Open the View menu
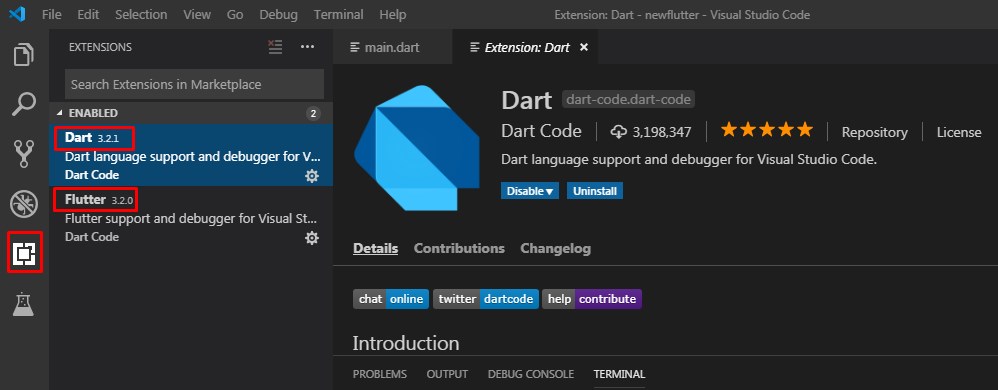 [x=197, y=14]
